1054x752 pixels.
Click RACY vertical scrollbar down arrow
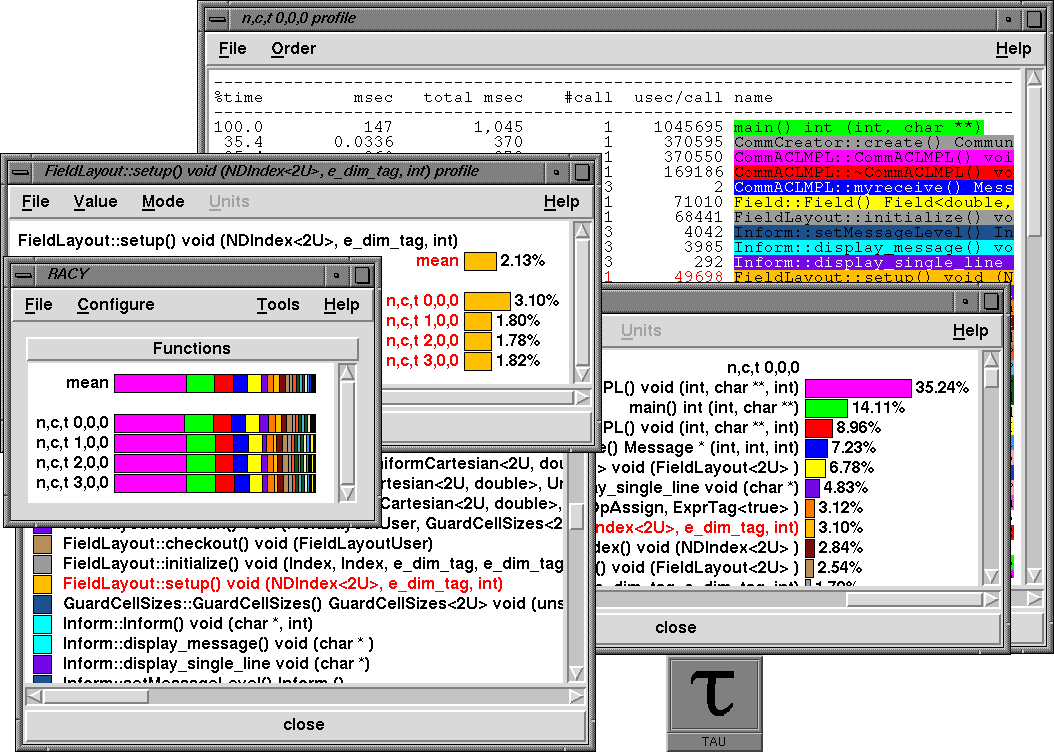347,493
